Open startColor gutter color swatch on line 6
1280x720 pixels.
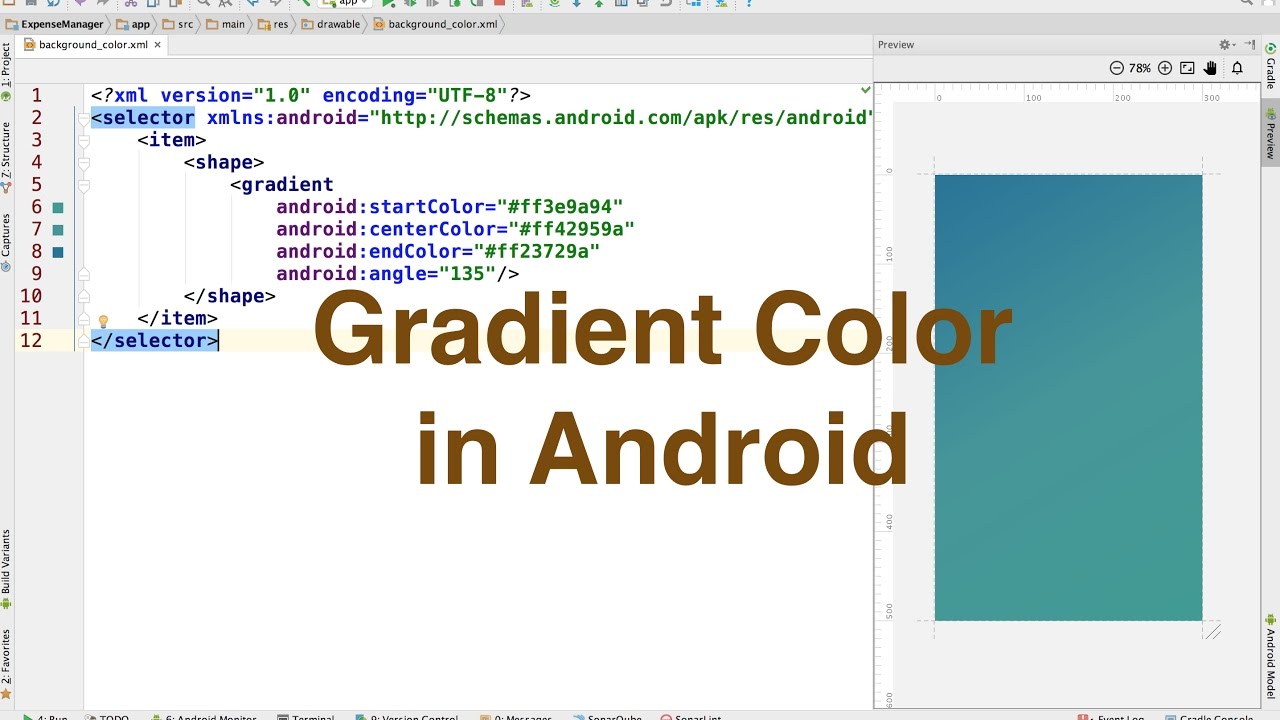point(58,208)
